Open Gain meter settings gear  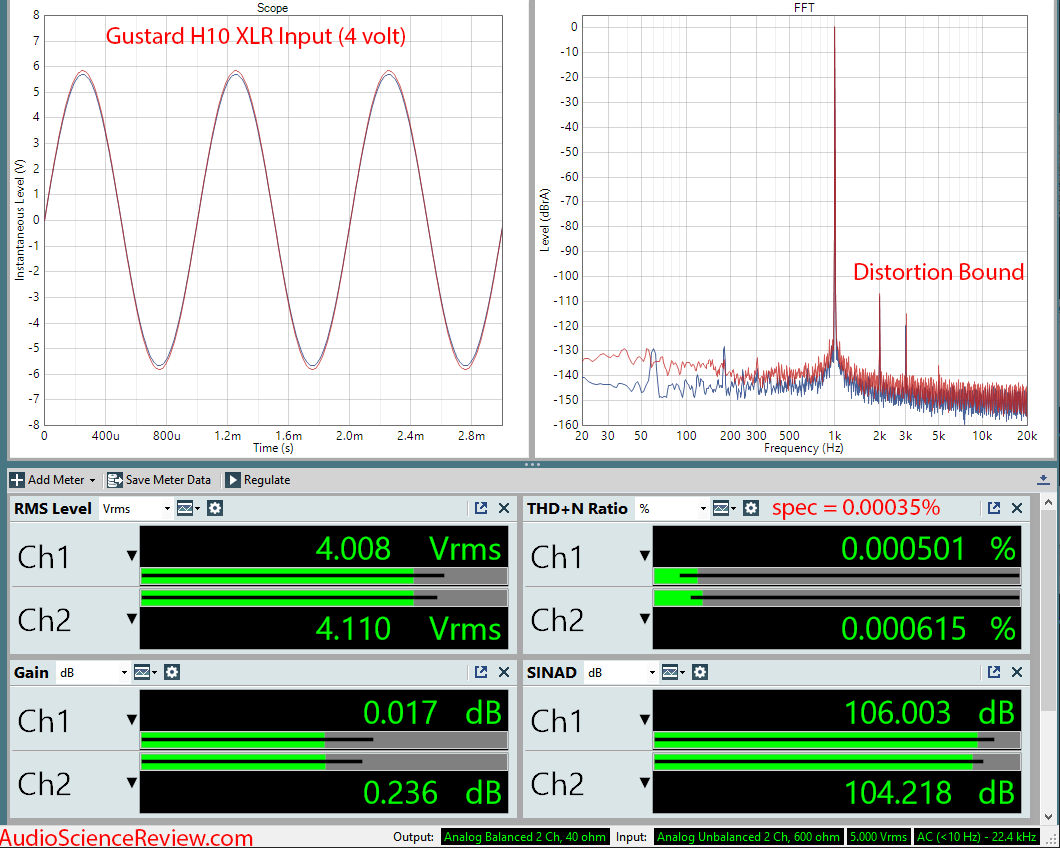pyautogui.click(x=172, y=672)
